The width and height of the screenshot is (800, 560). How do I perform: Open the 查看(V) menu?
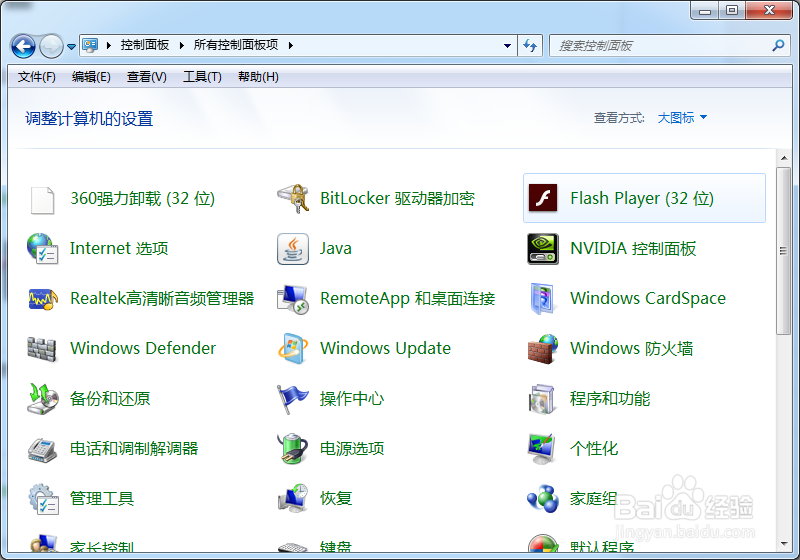click(146, 77)
